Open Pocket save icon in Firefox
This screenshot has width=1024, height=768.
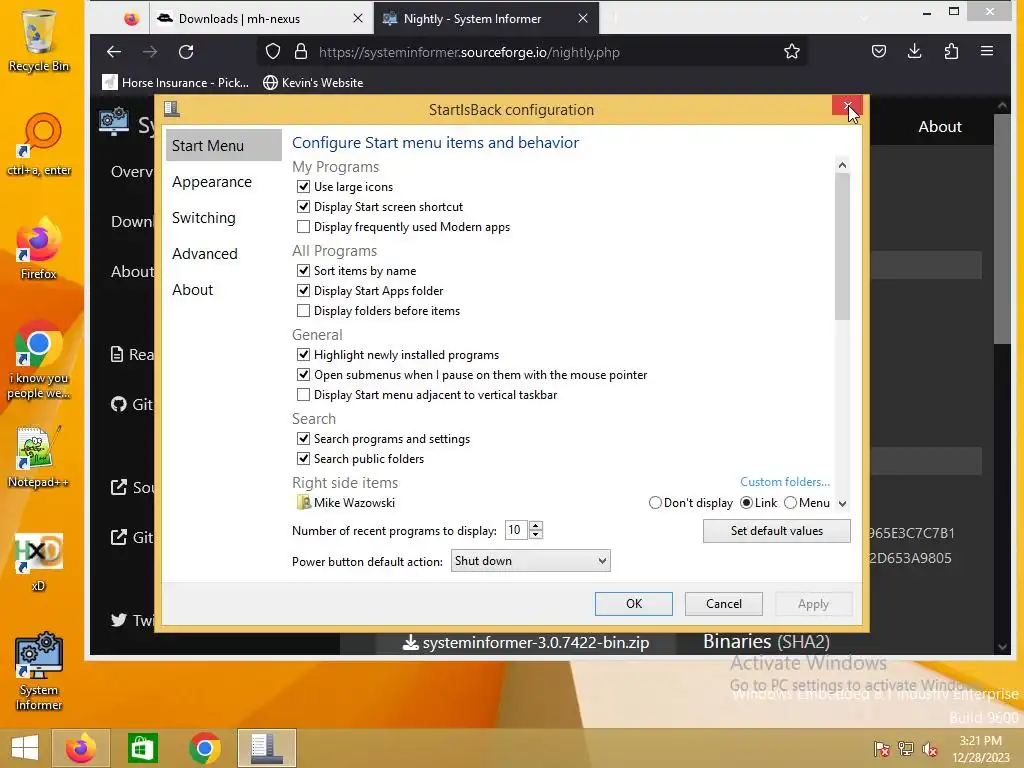tap(879, 52)
